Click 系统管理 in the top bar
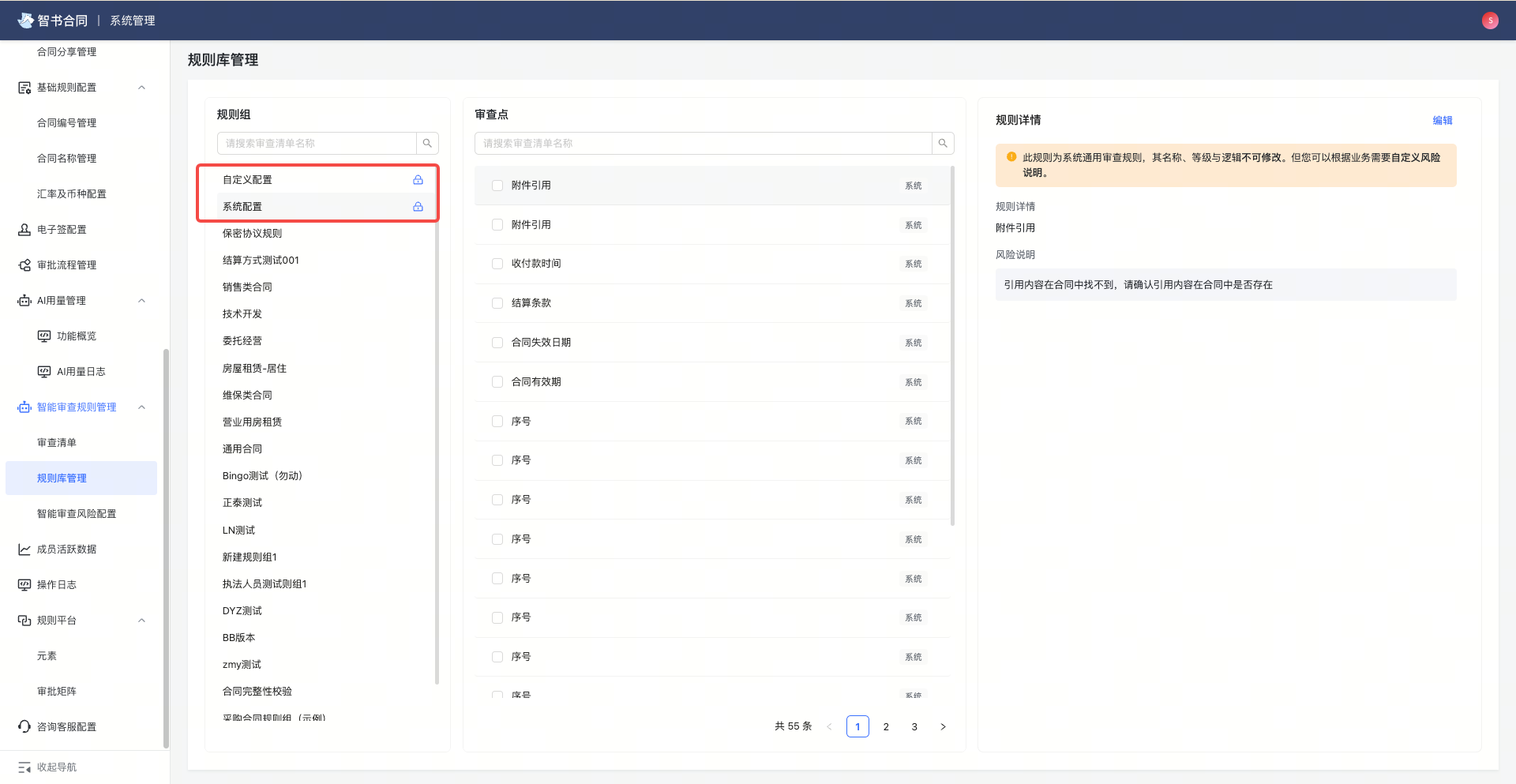 click(132, 20)
